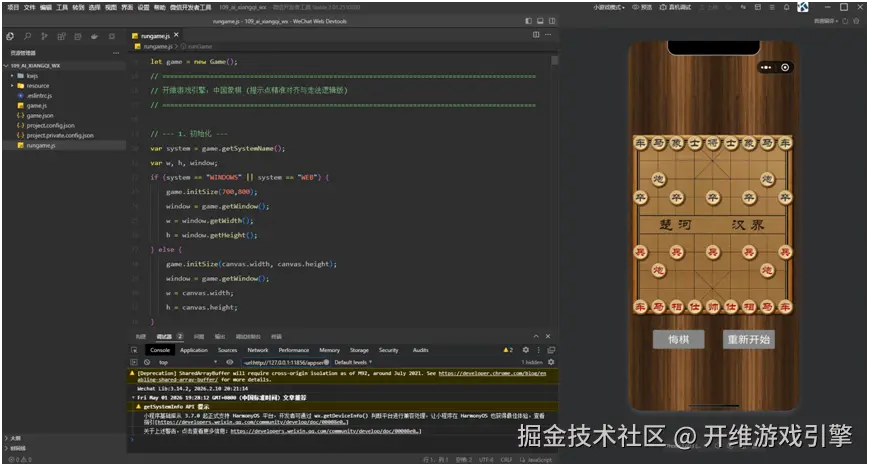The width and height of the screenshot is (869, 466).
Task: Click the 预览 preview button
Action: pyautogui.click(x=642, y=7)
